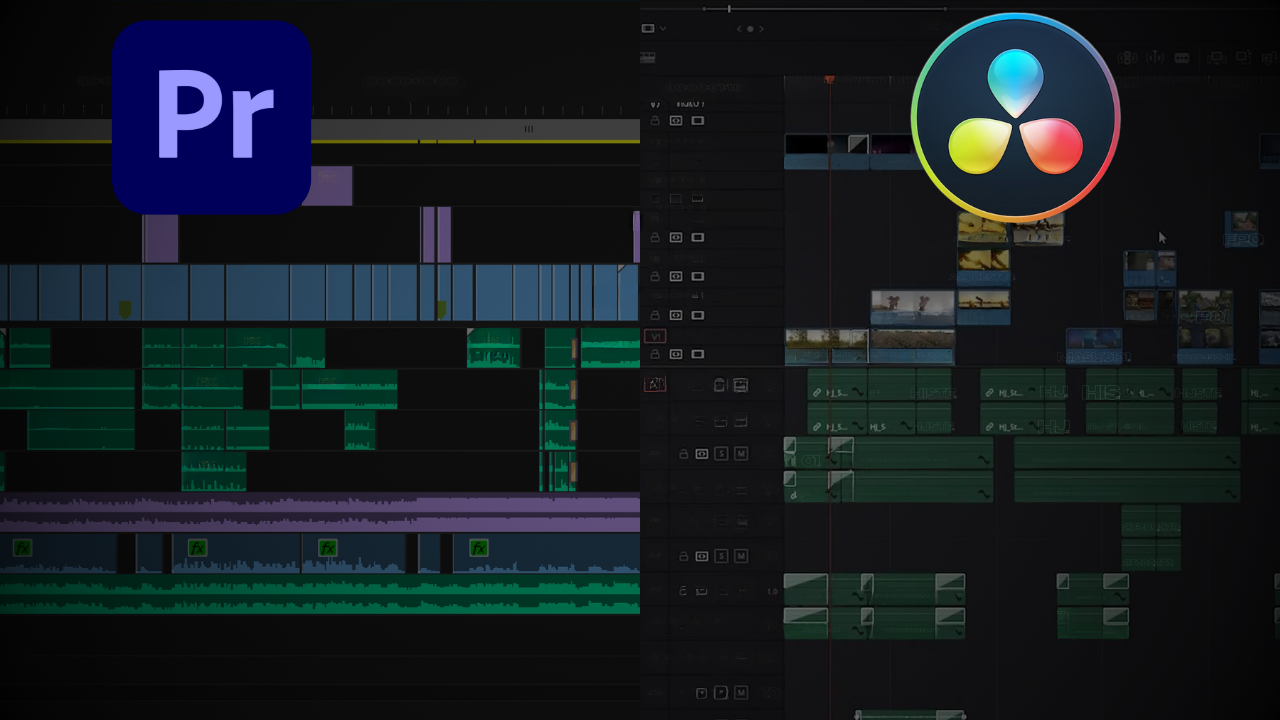Screen dimensions: 1280x720
Task: Lock the DaVinci V1 video track
Action: click(656, 354)
